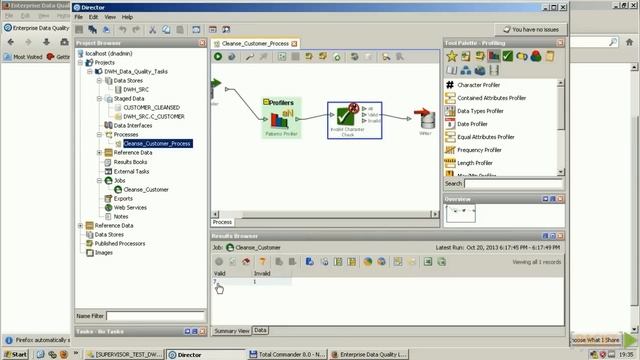
Task: Open the Help menu
Action: tap(127, 17)
